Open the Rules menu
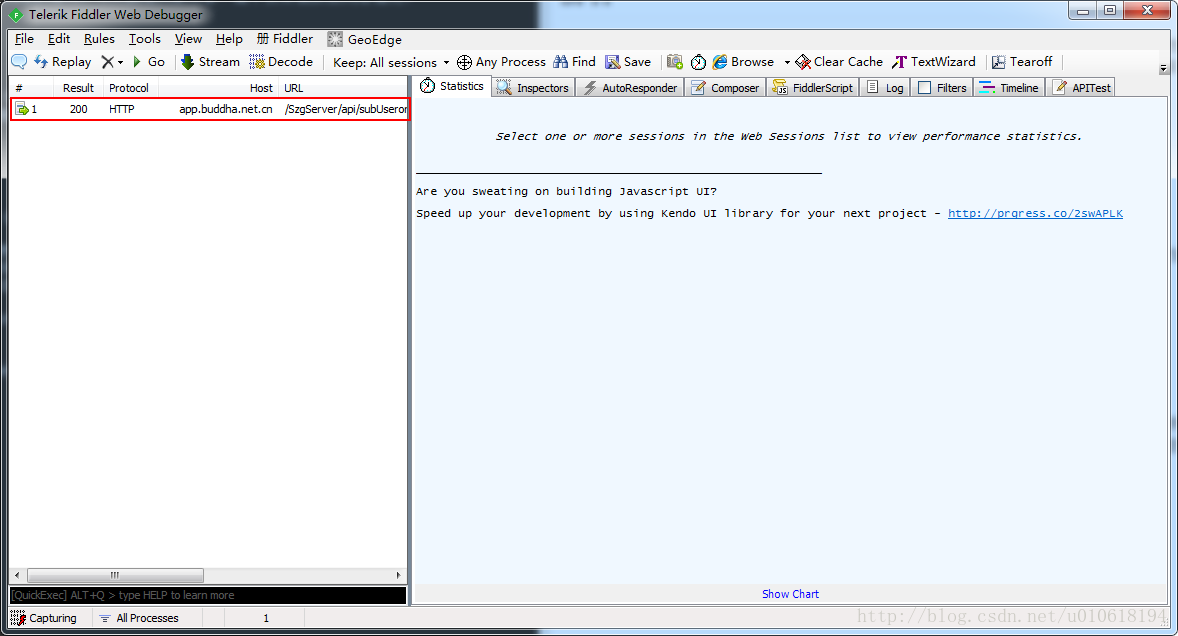Viewport: 1178px width, 636px height. pyautogui.click(x=99, y=39)
